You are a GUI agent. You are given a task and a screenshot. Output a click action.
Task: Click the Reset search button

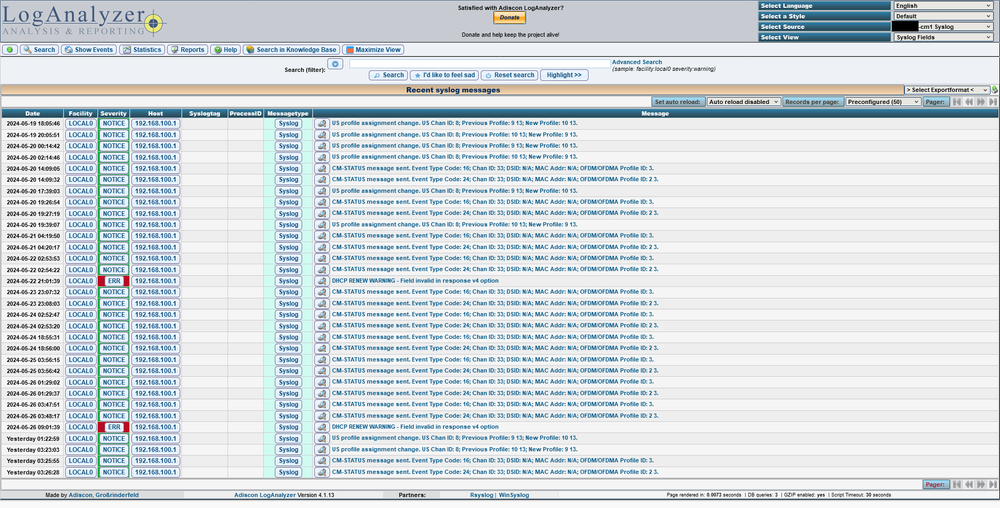tap(509, 75)
